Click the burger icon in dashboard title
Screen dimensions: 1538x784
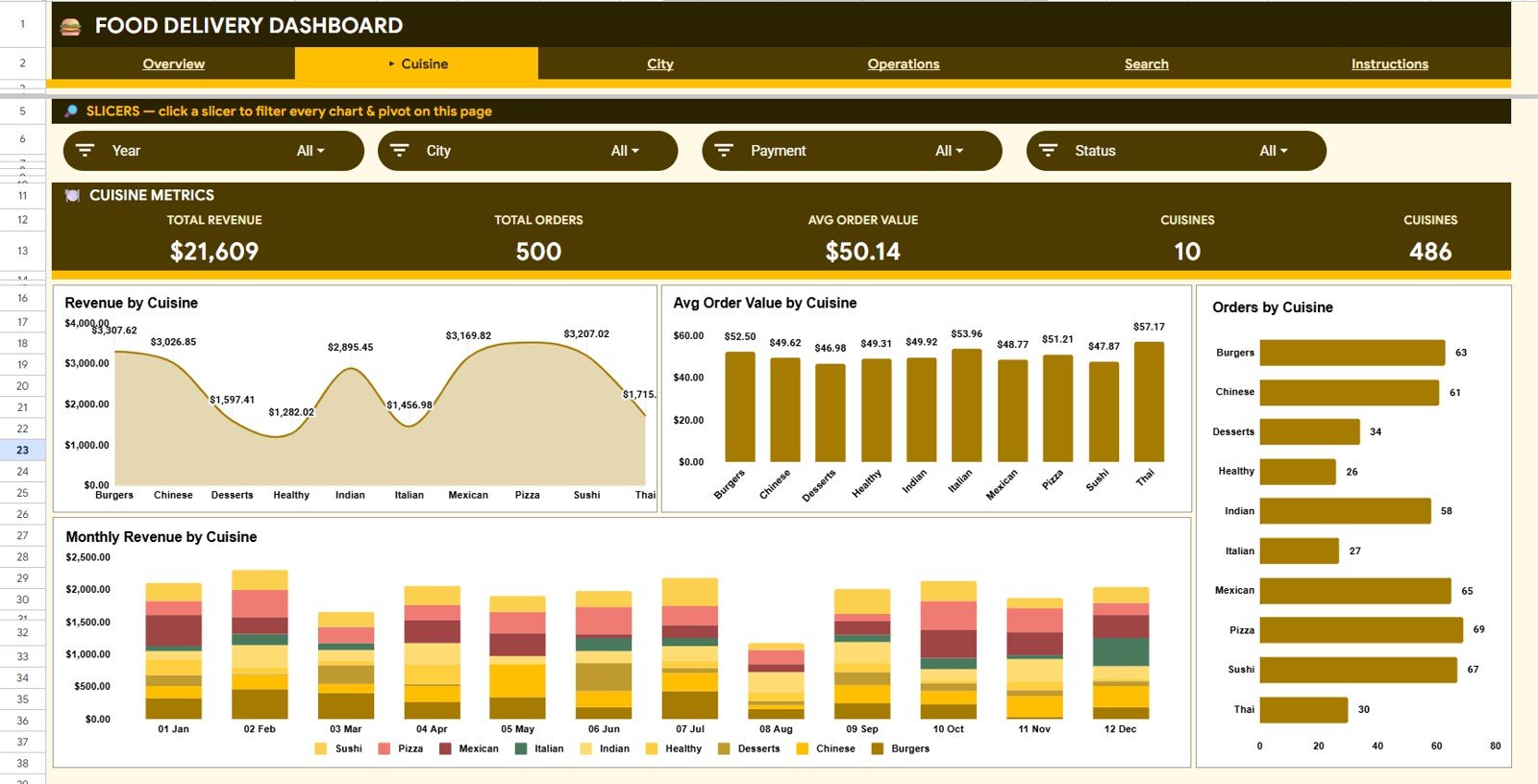click(x=70, y=27)
